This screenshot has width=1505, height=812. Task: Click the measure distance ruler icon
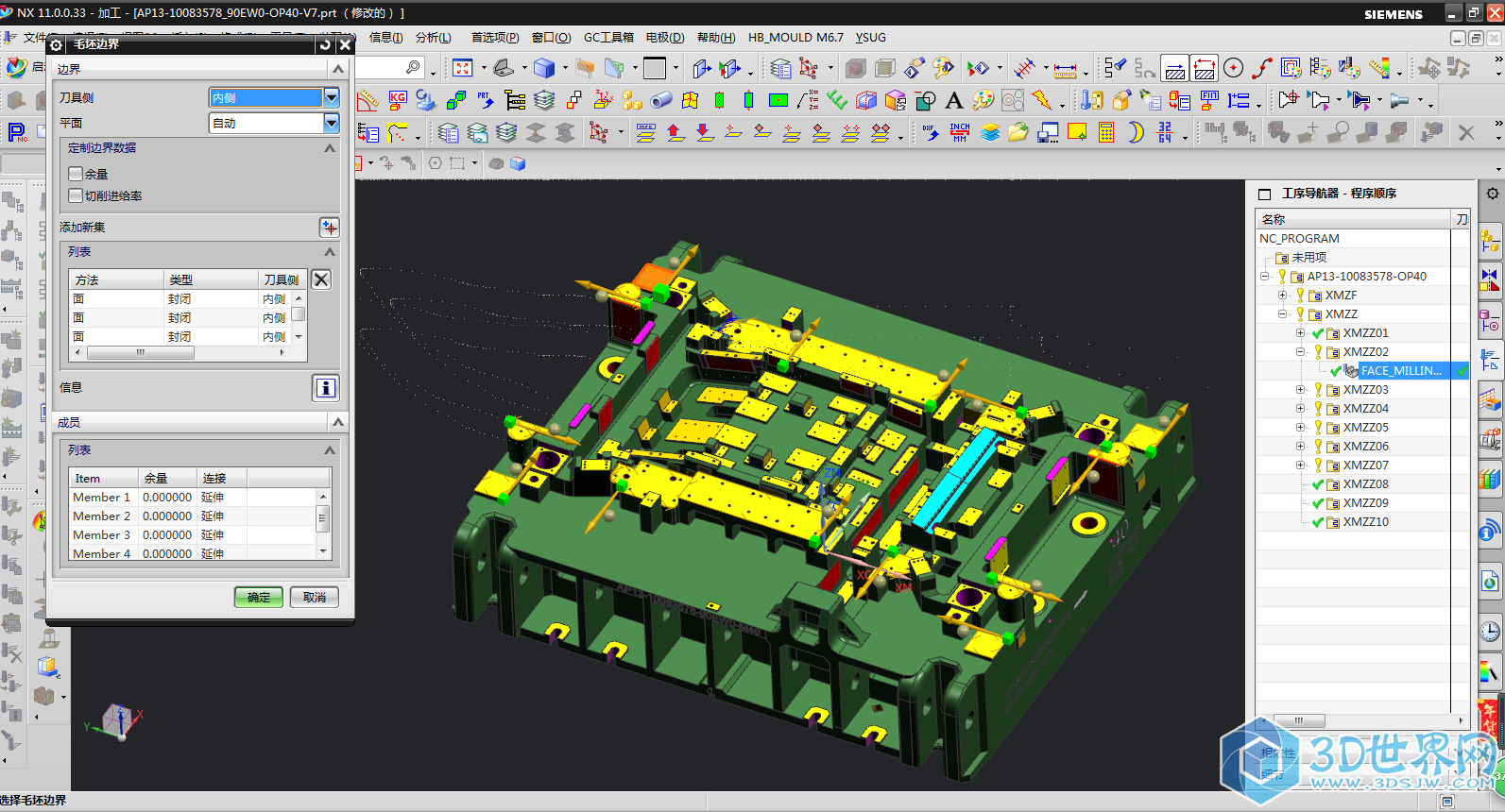(x=1065, y=69)
